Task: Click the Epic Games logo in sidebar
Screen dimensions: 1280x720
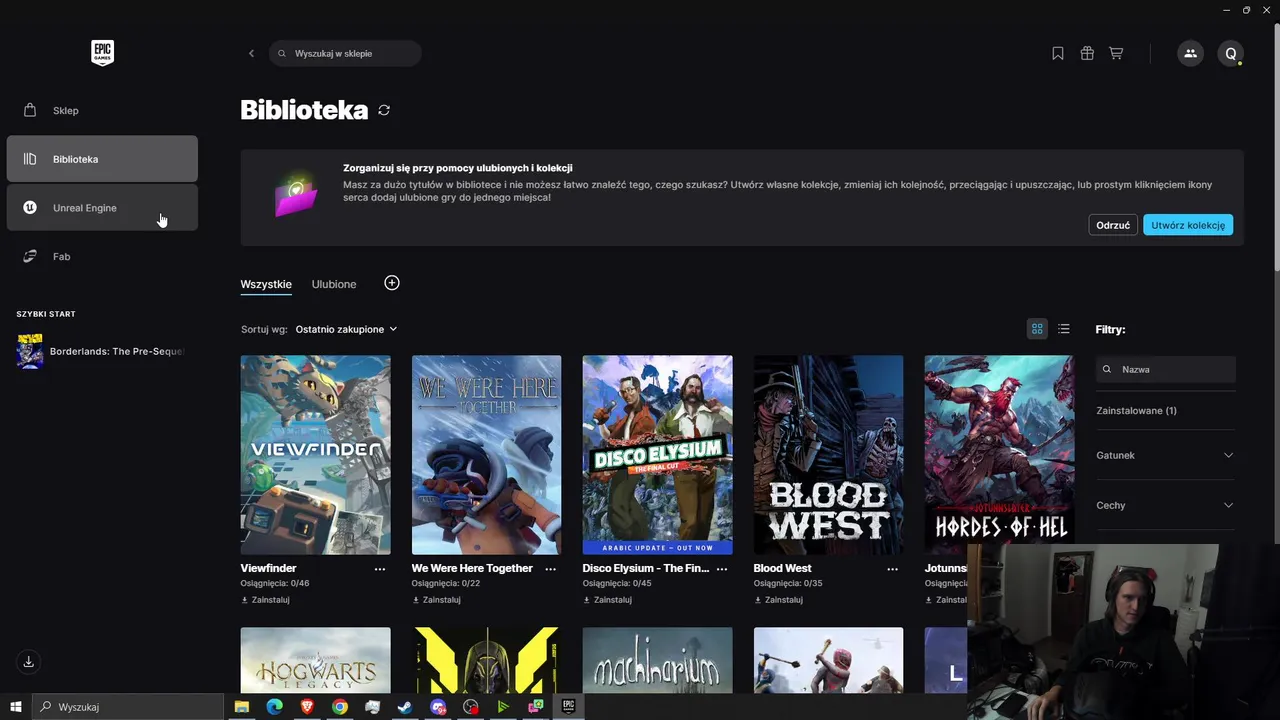Action: (102, 53)
